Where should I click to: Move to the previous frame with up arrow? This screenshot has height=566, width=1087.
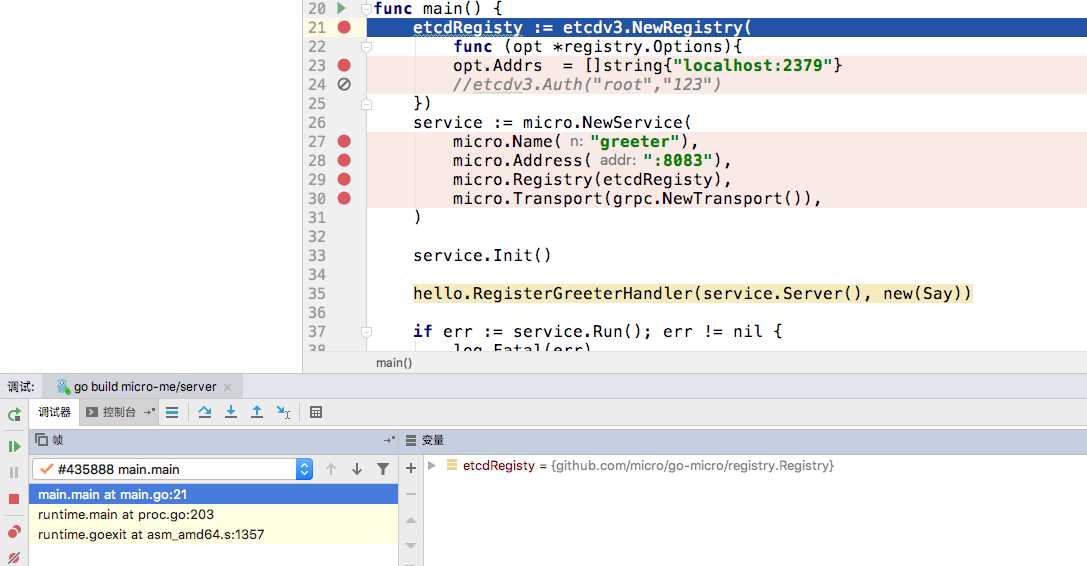pyautogui.click(x=331, y=469)
